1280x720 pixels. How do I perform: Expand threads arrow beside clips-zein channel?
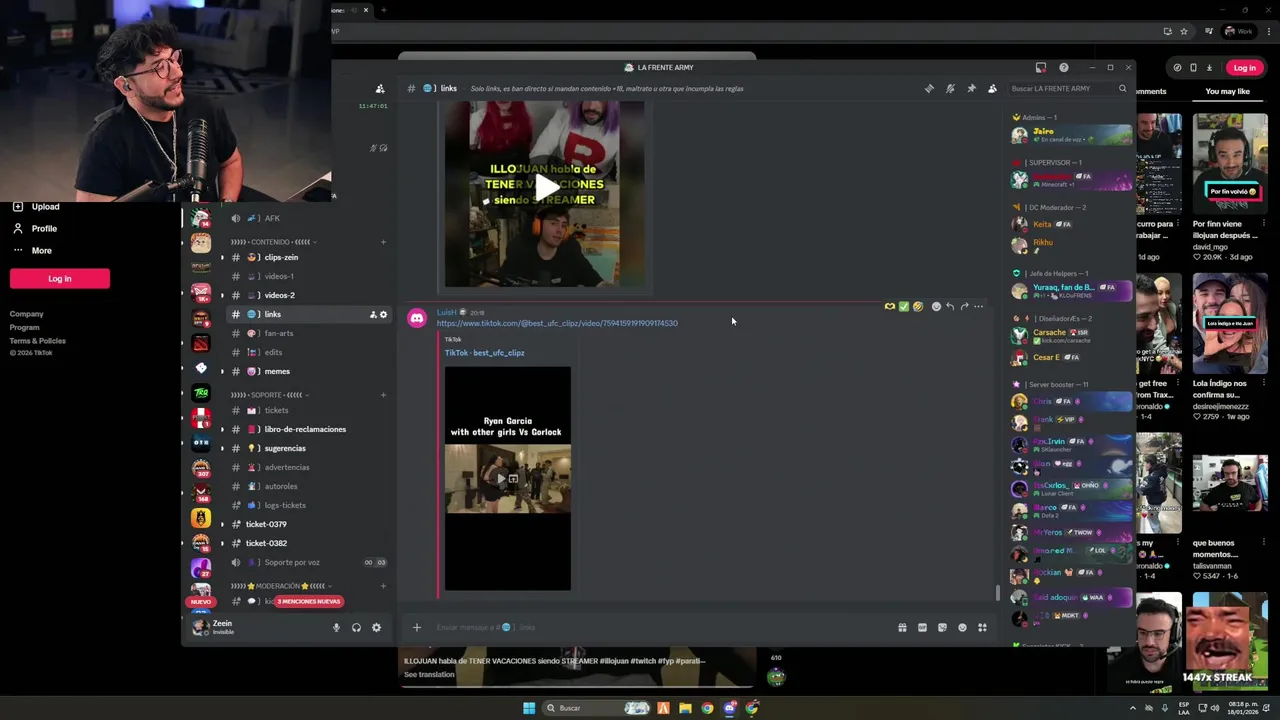(x=222, y=257)
